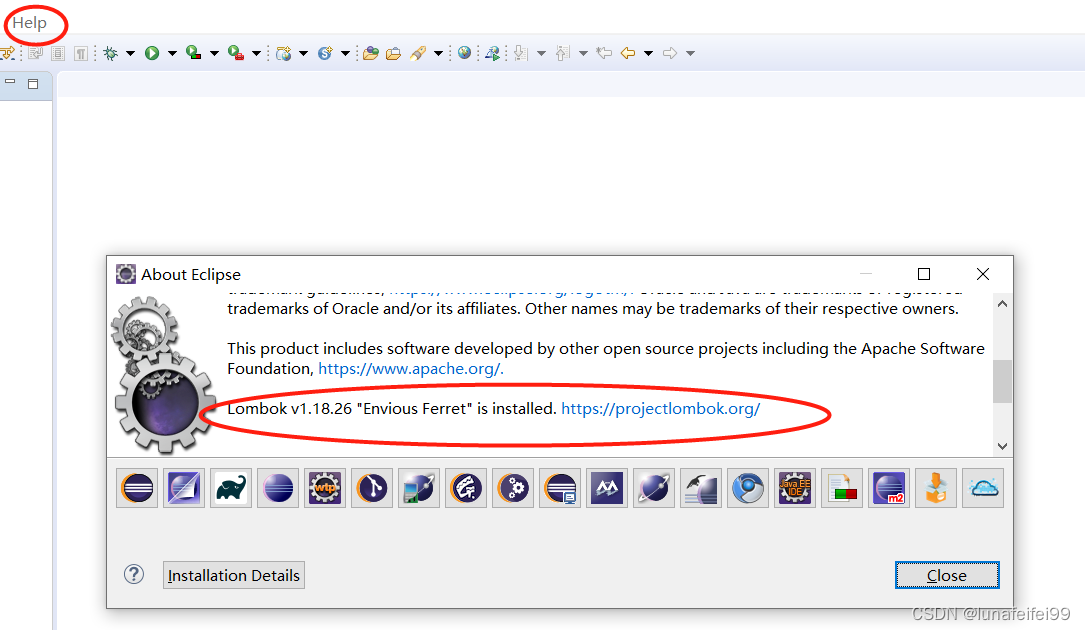
Task: Click the Eclipse platform plugin icon with orange ring
Action: click(x=137, y=488)
